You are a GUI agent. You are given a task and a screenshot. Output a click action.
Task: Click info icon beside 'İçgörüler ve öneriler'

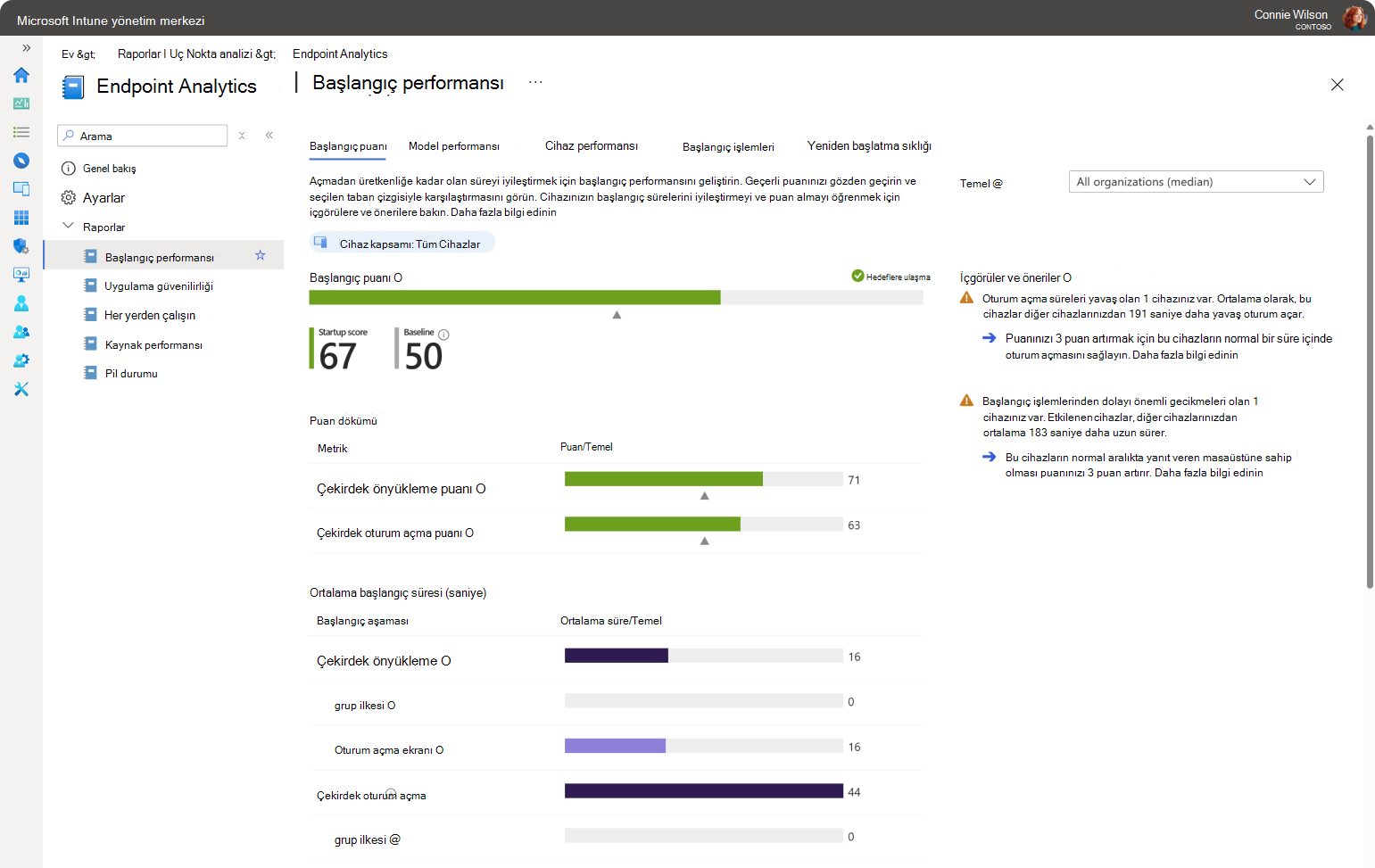(x=1067, y=277)
